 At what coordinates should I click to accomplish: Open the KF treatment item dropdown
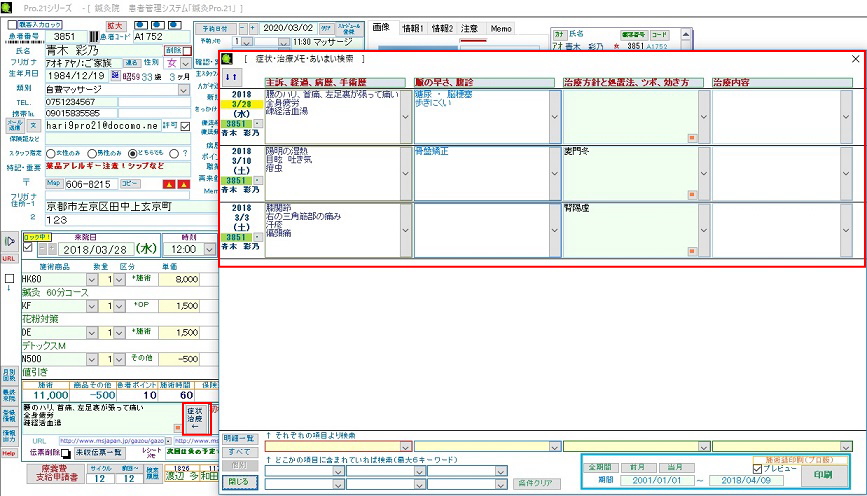92,306
